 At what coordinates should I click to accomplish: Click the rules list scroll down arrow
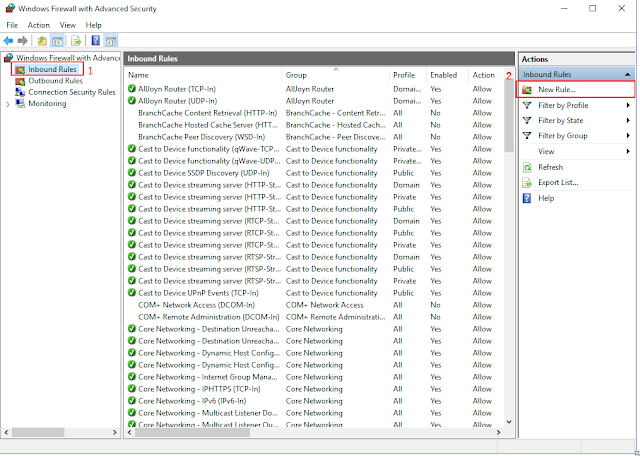(509, 422)
